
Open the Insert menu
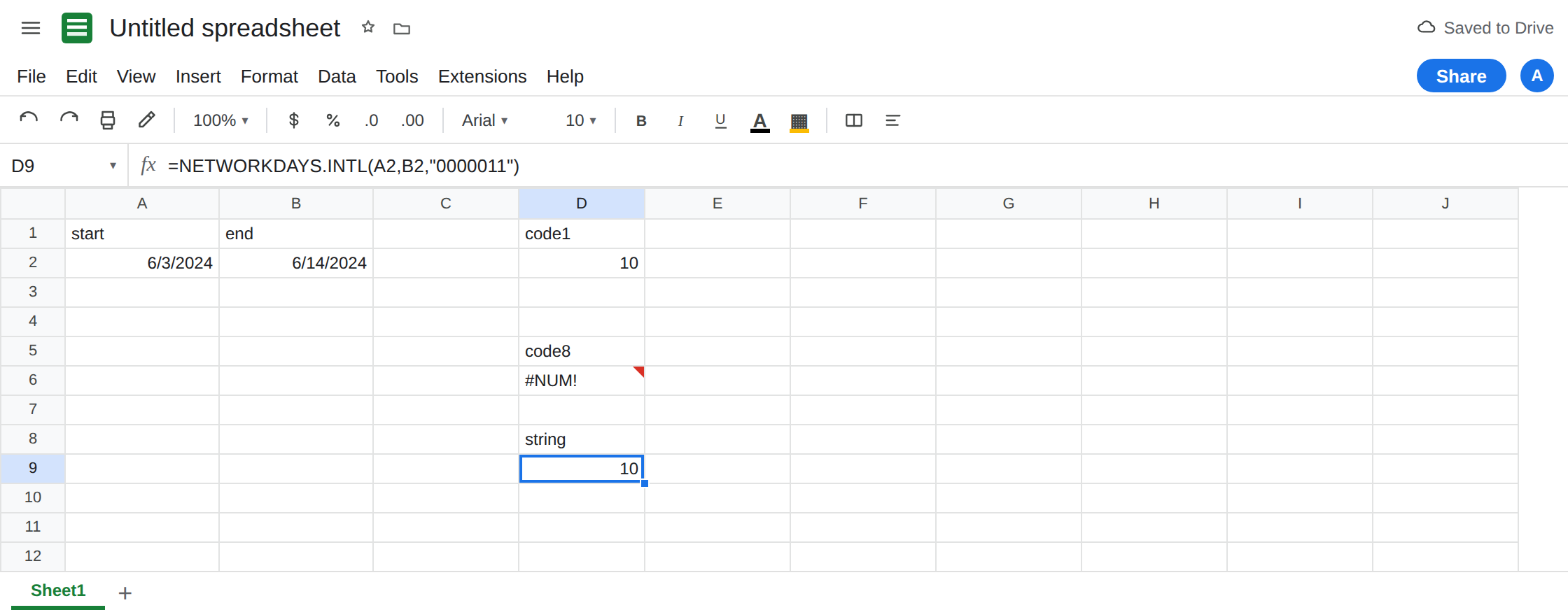(198, 76)
